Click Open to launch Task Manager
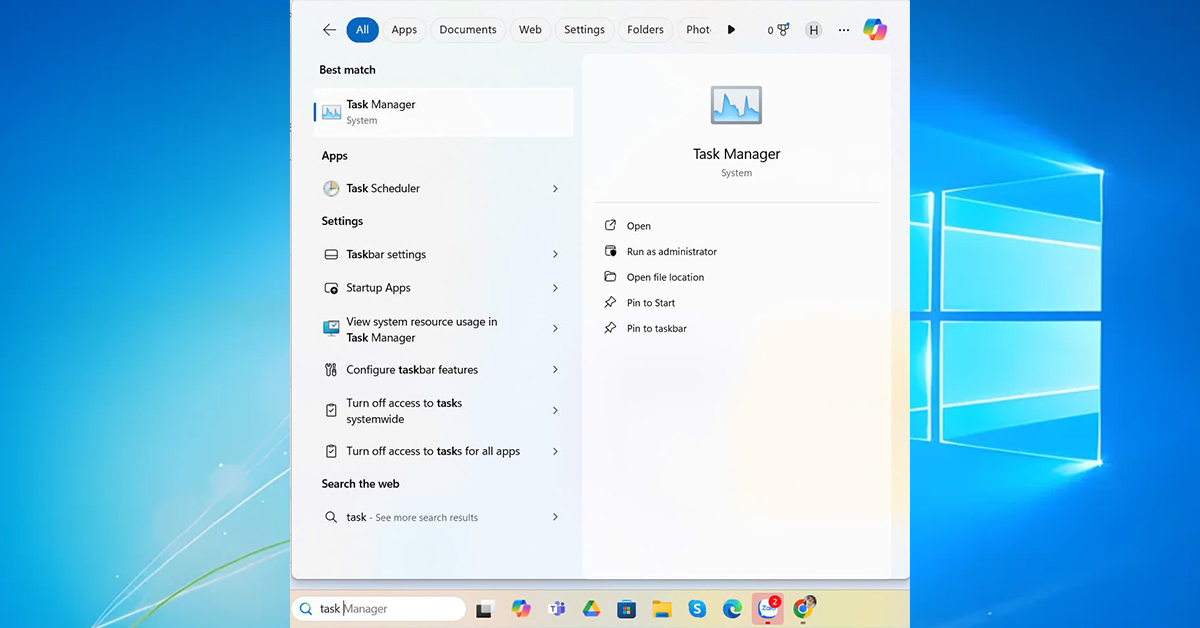 click(637, 225)
